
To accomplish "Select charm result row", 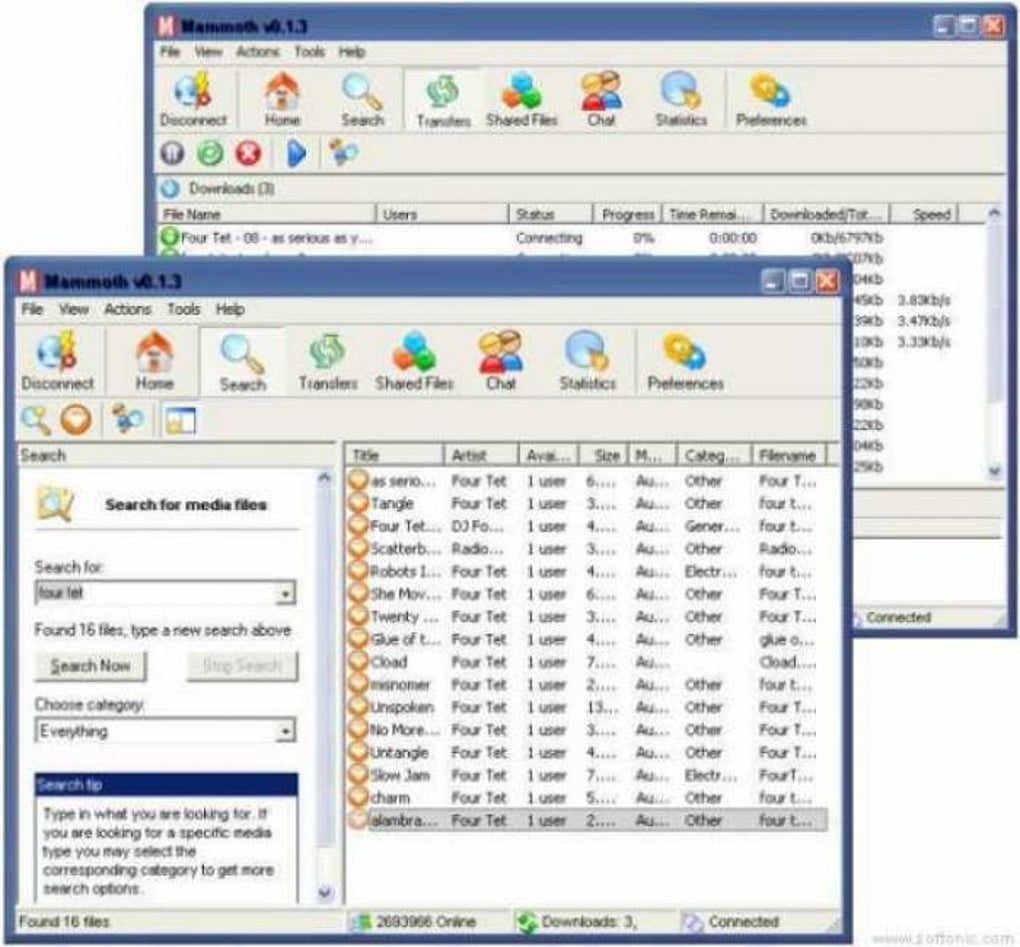I will tap(587, 798).
